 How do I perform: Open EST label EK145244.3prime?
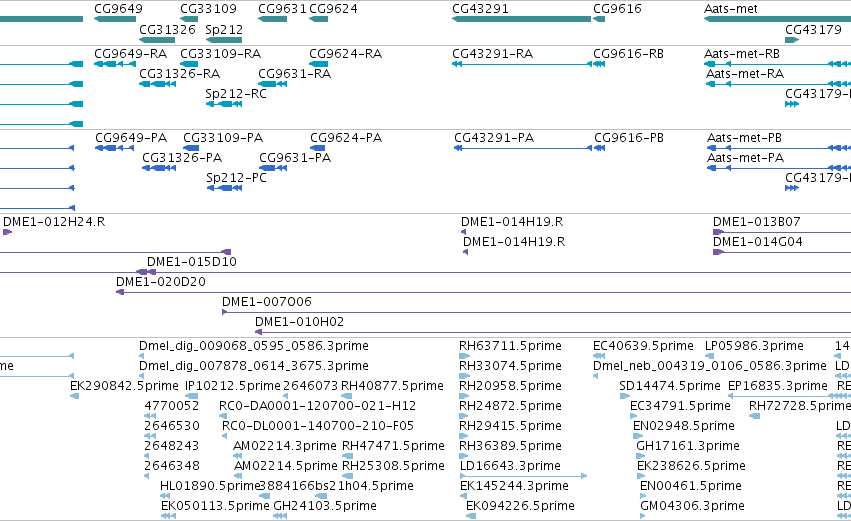[514, 486]
